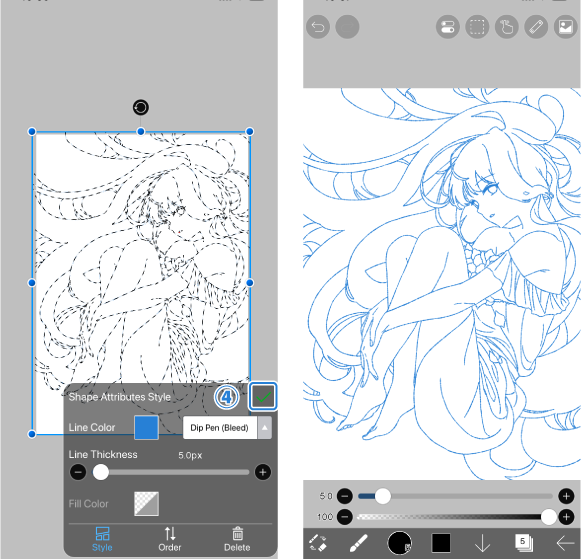Switch to the Order tab
The image size is (581, 559).
(170, 539)
